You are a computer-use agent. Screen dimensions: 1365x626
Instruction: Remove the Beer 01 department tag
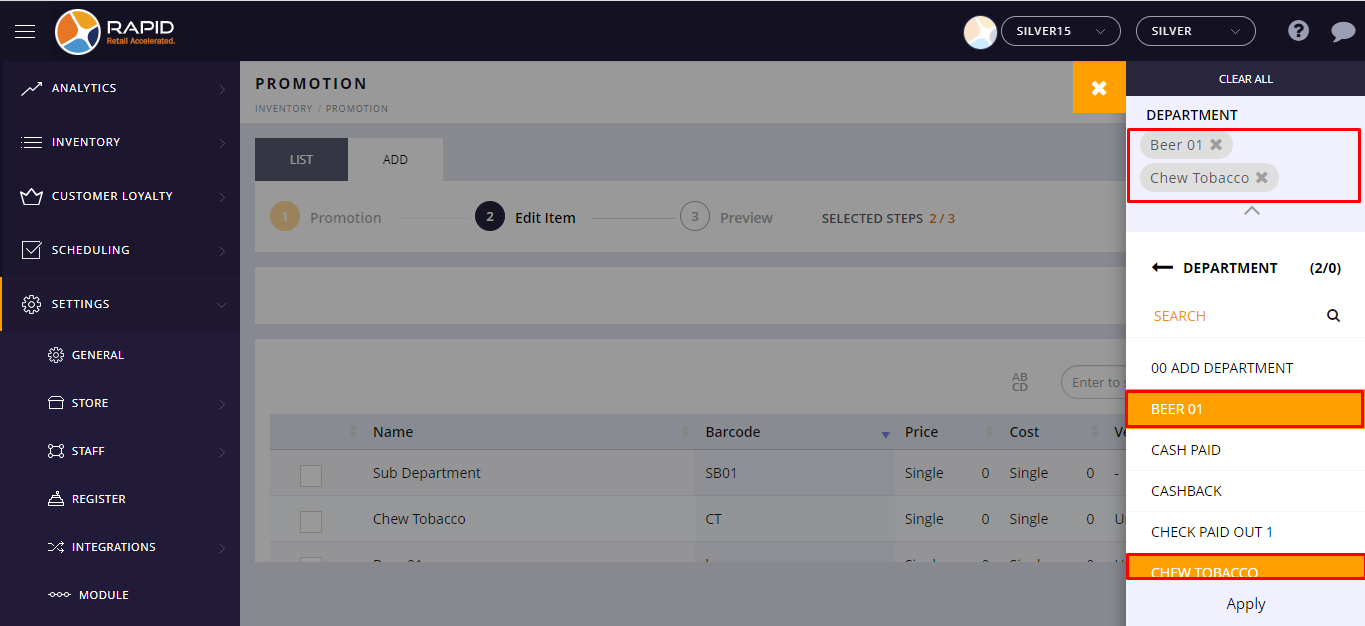1216,145
